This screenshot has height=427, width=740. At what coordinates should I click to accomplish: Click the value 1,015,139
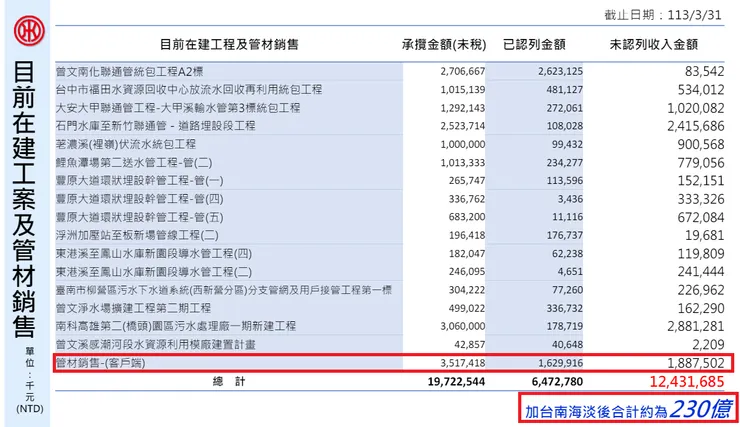pyautogui.click(x=462, y=90)
